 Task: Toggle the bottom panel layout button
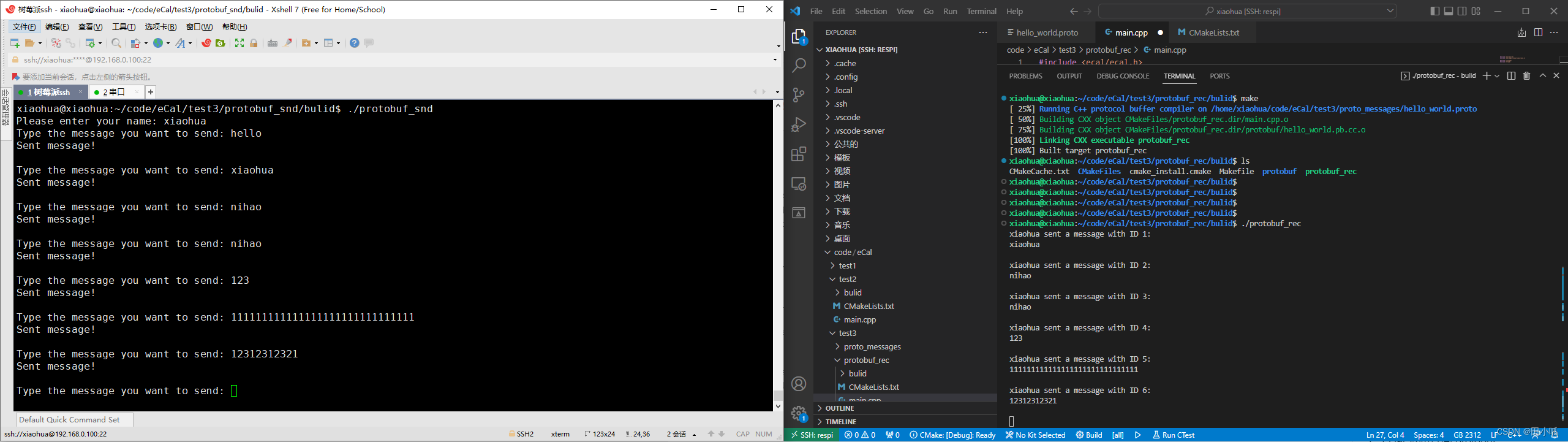click(1449, 11)
